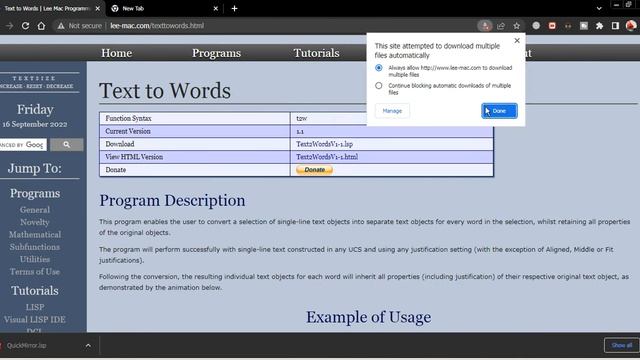Reload the page with the refresh icon

[25, 26]
